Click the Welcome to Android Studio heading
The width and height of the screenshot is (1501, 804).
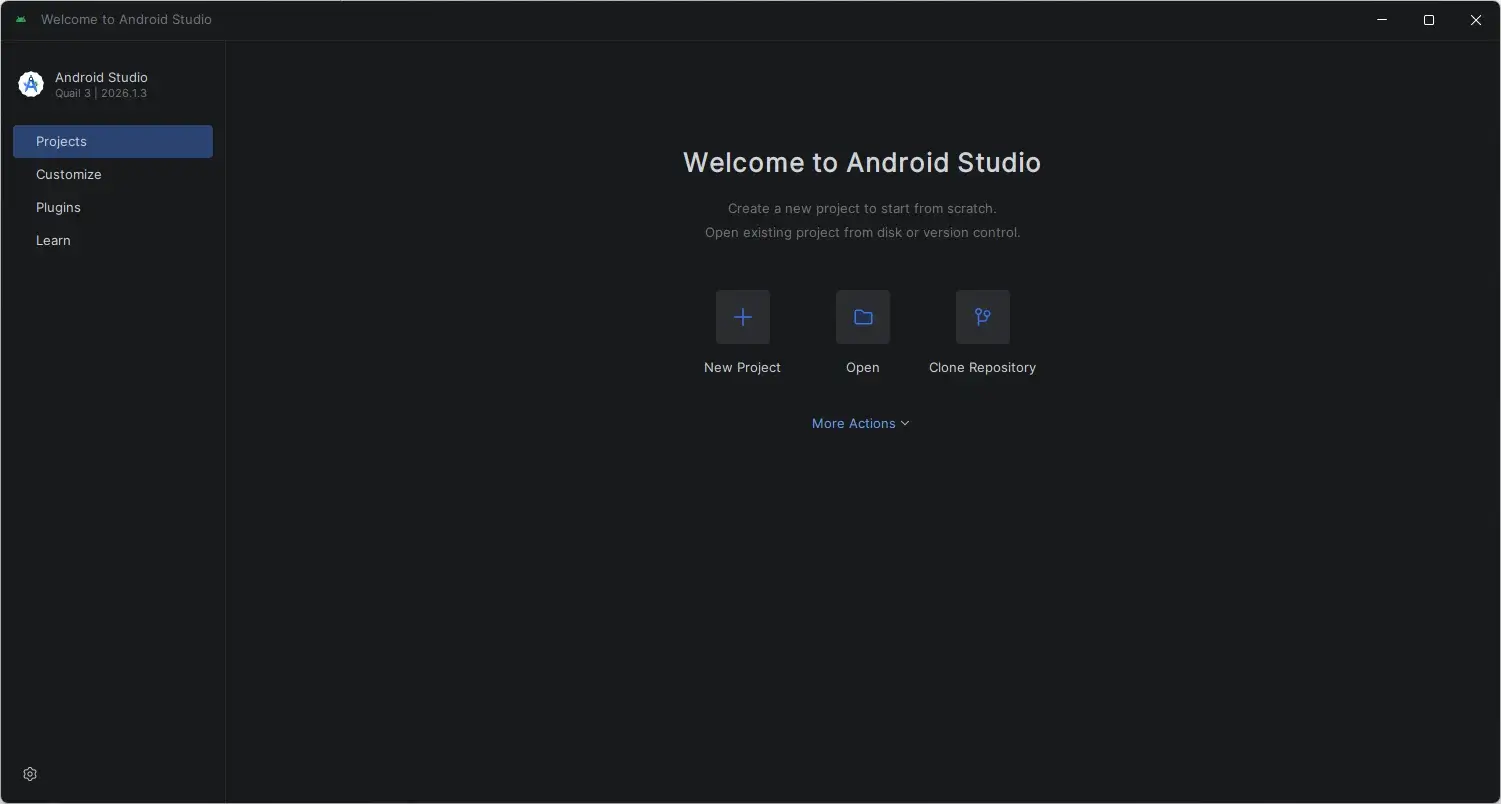(862, 162)
